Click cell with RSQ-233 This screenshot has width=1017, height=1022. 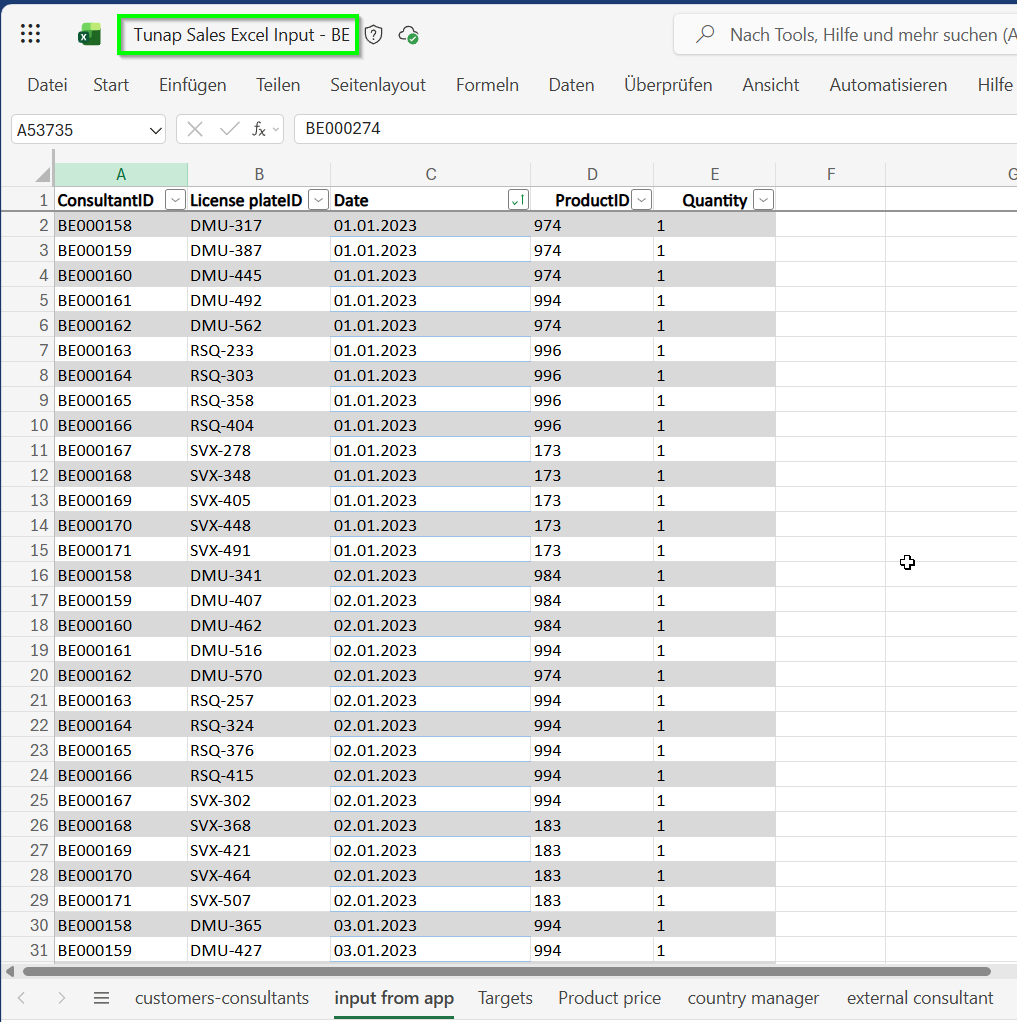click(x=259, y=351)
